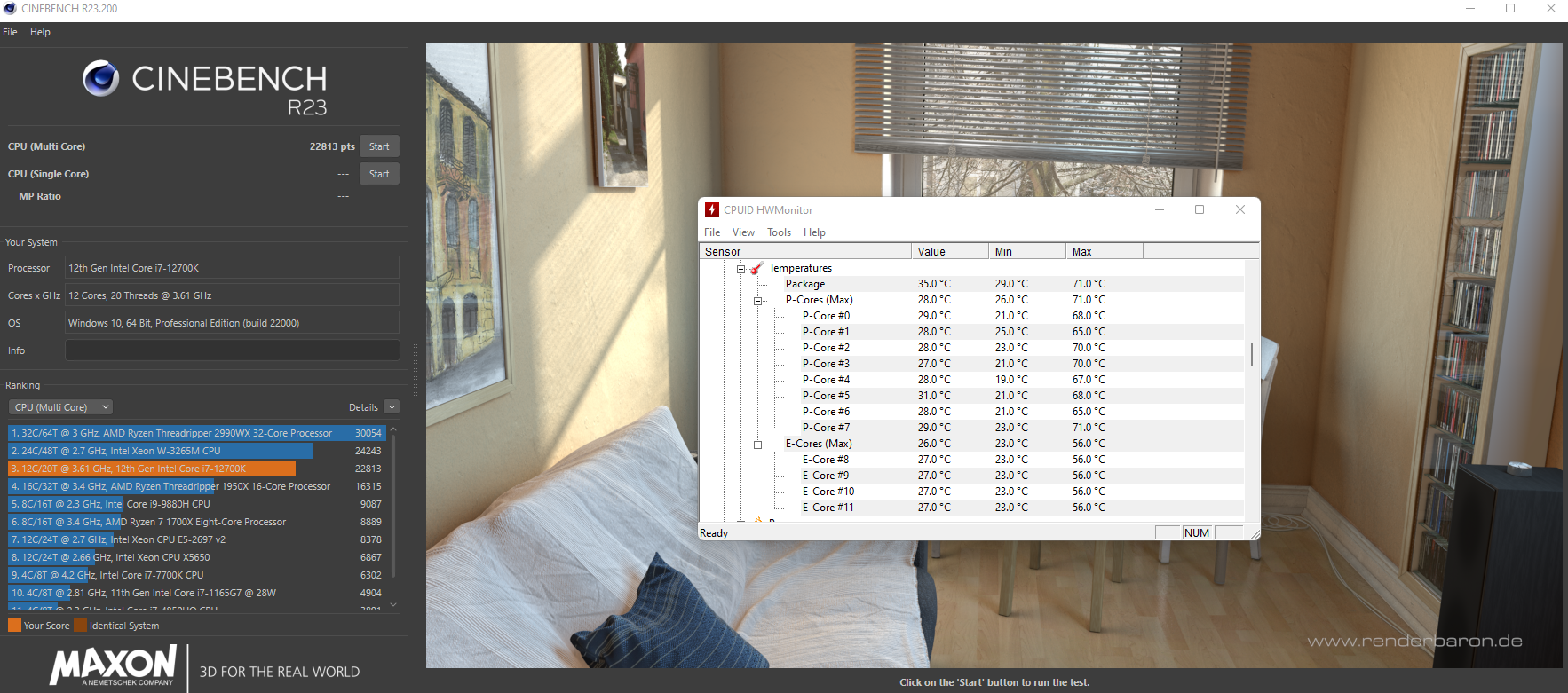Select ranking entry Threadripper 1950X
1568x693 pixels.
[196, 486]
